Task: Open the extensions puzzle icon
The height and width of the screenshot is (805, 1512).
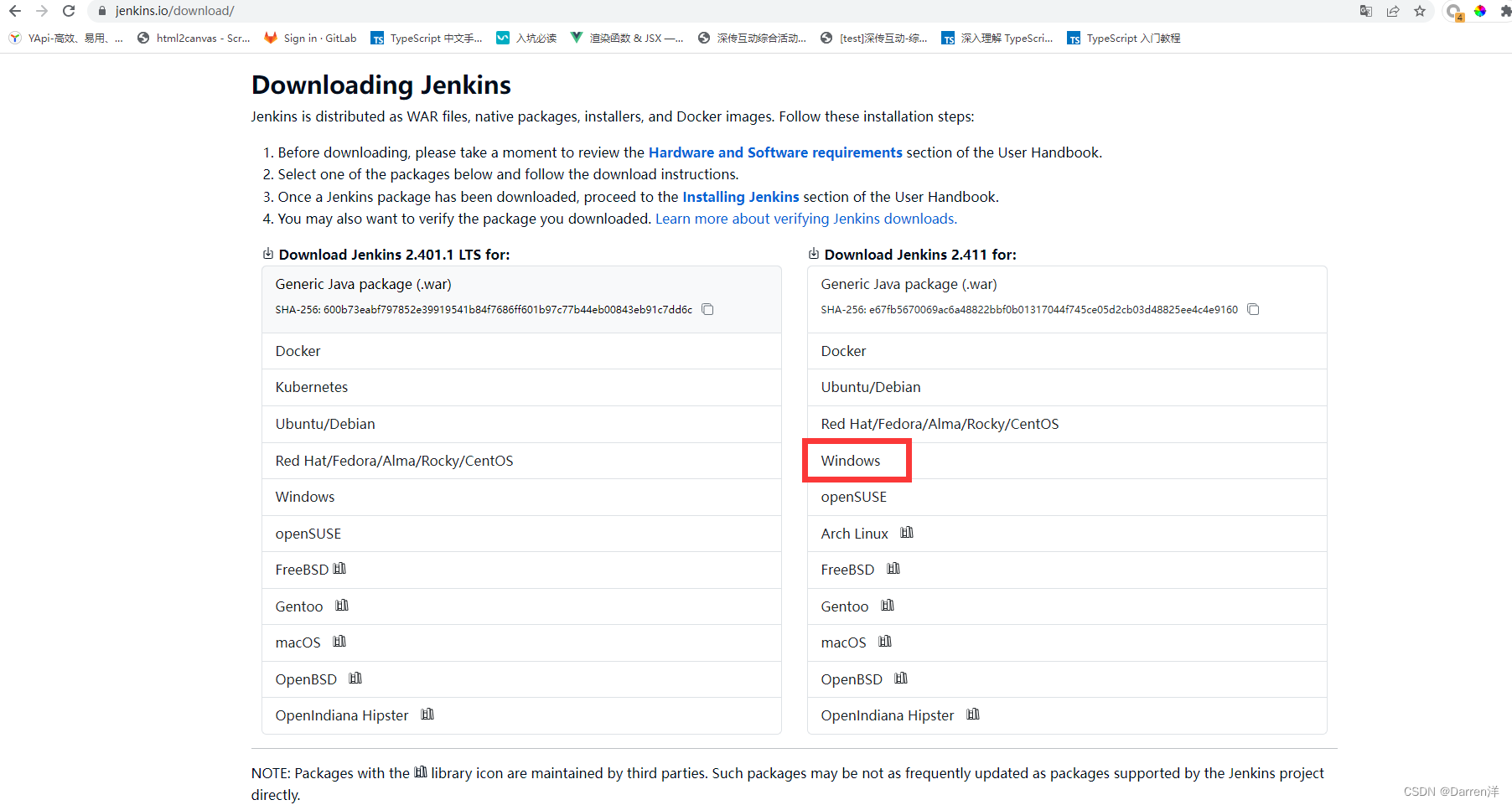Action: pyautogui.click(x=1505, y=11)
